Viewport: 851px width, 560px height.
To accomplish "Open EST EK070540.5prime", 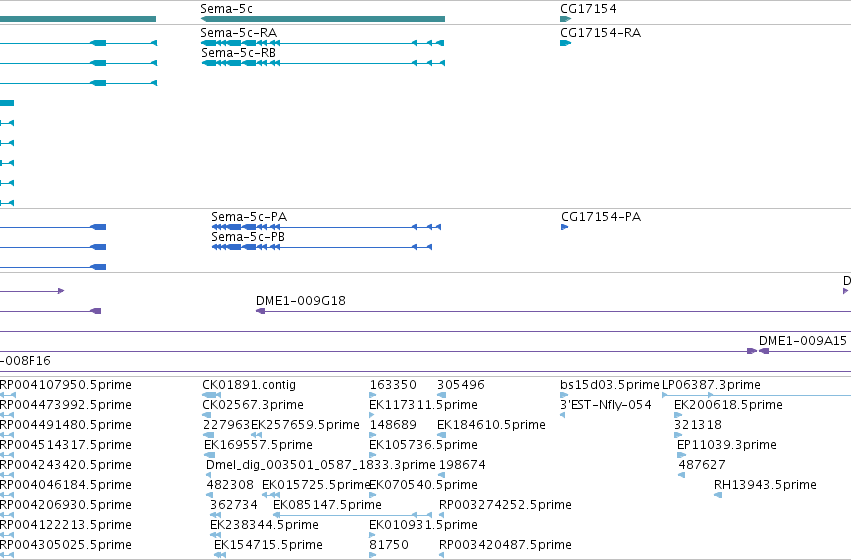I will point(423,485).
